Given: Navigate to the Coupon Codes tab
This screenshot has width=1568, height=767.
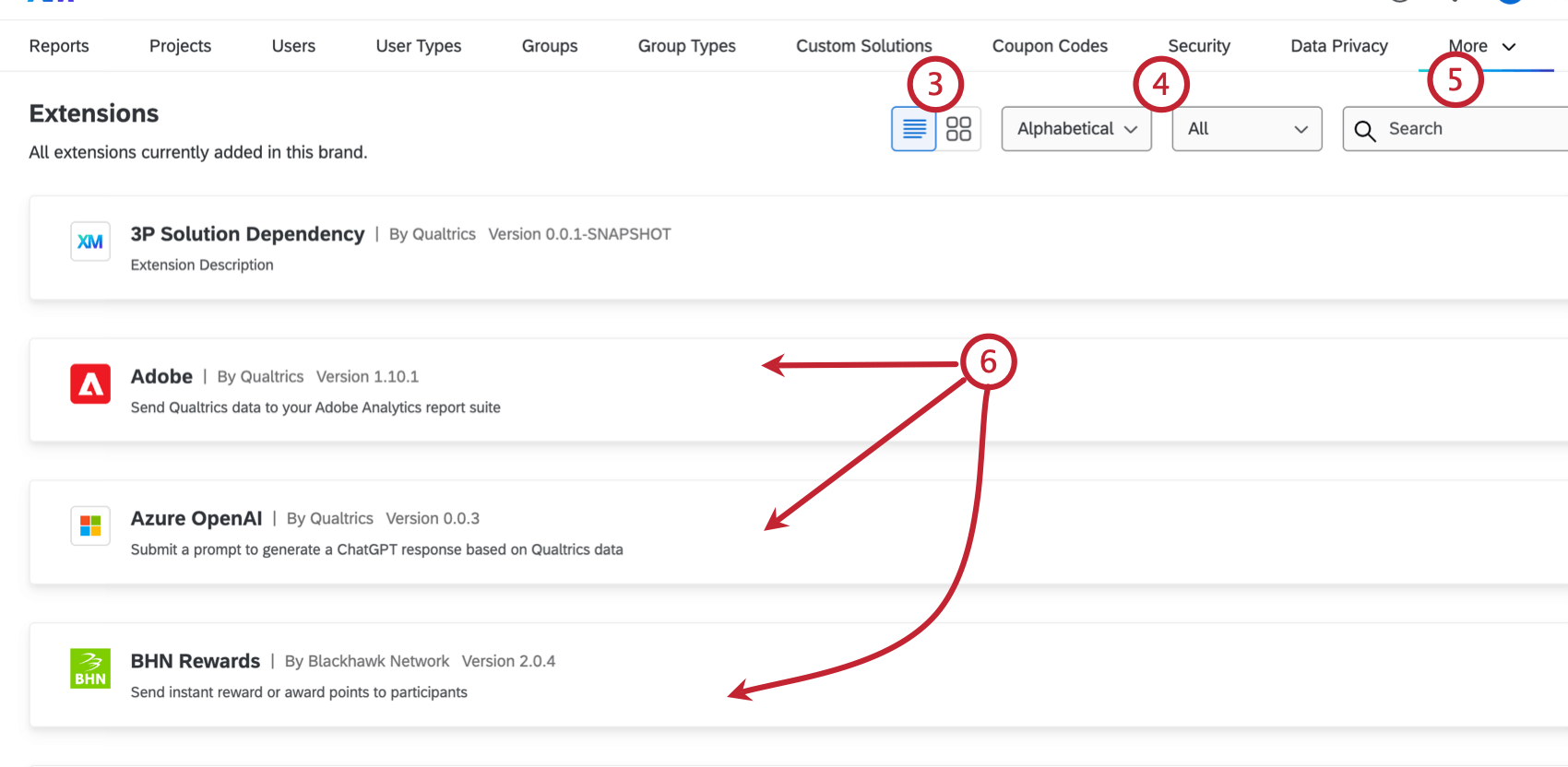Looking at the screenshot, I should pyautogui.click(x=1050, y=46).
